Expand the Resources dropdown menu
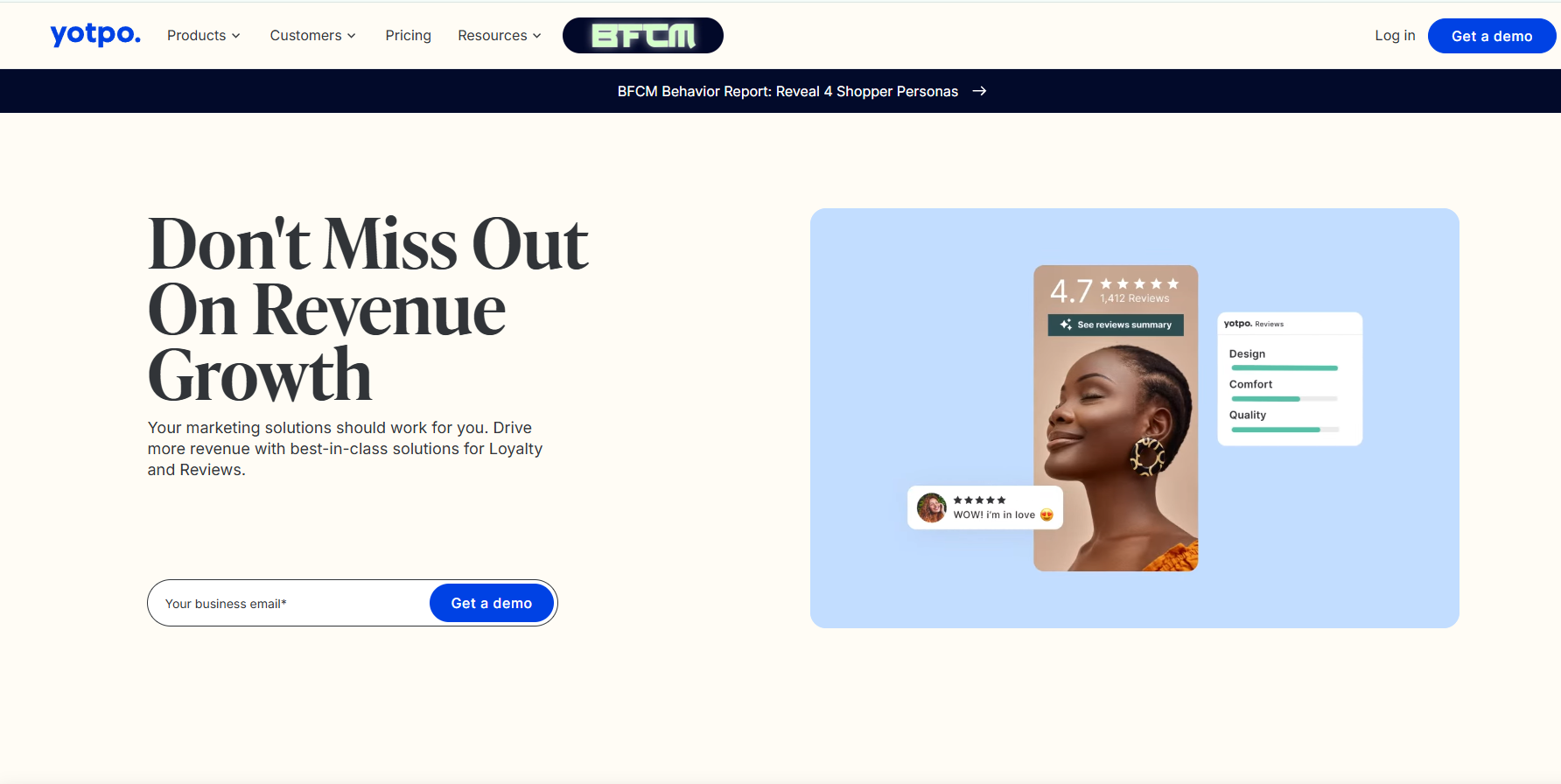This screenshot has height=784, width=1561. 499,36
